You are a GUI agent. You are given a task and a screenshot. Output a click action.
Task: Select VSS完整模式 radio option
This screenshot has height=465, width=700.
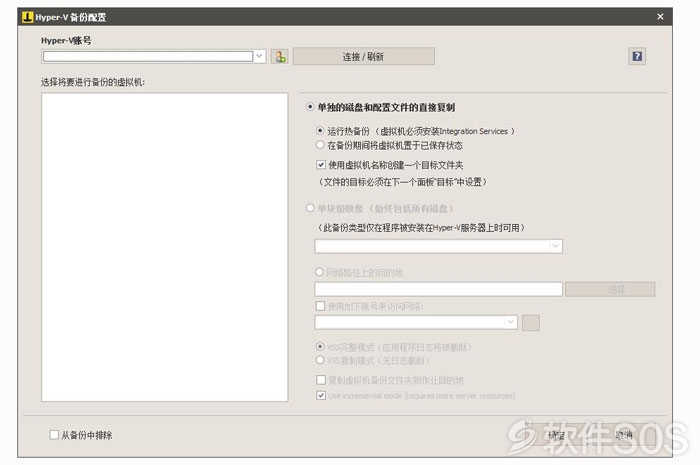pos(320,346)
